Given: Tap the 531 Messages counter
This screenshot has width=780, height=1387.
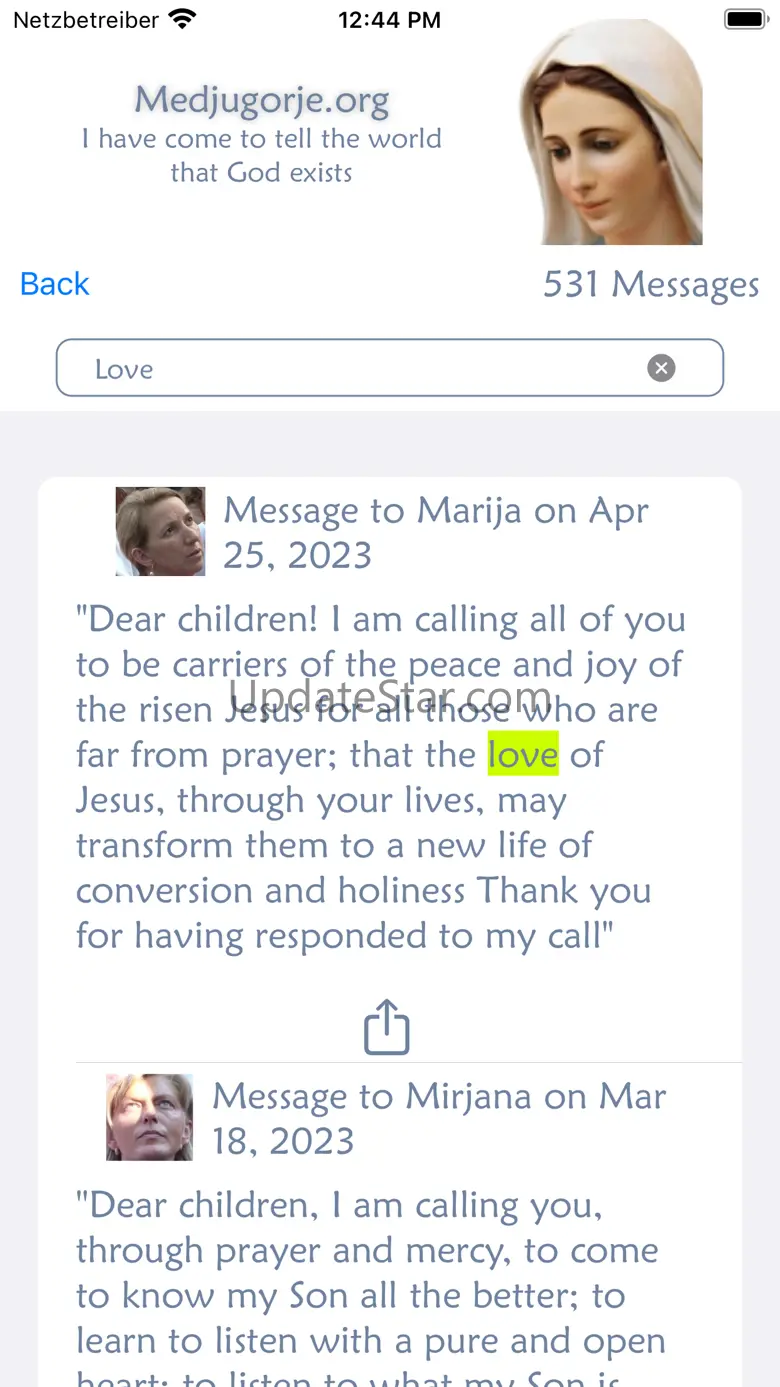Looking at the screenshot, I should pyautogui.click(x=651, y=285).
